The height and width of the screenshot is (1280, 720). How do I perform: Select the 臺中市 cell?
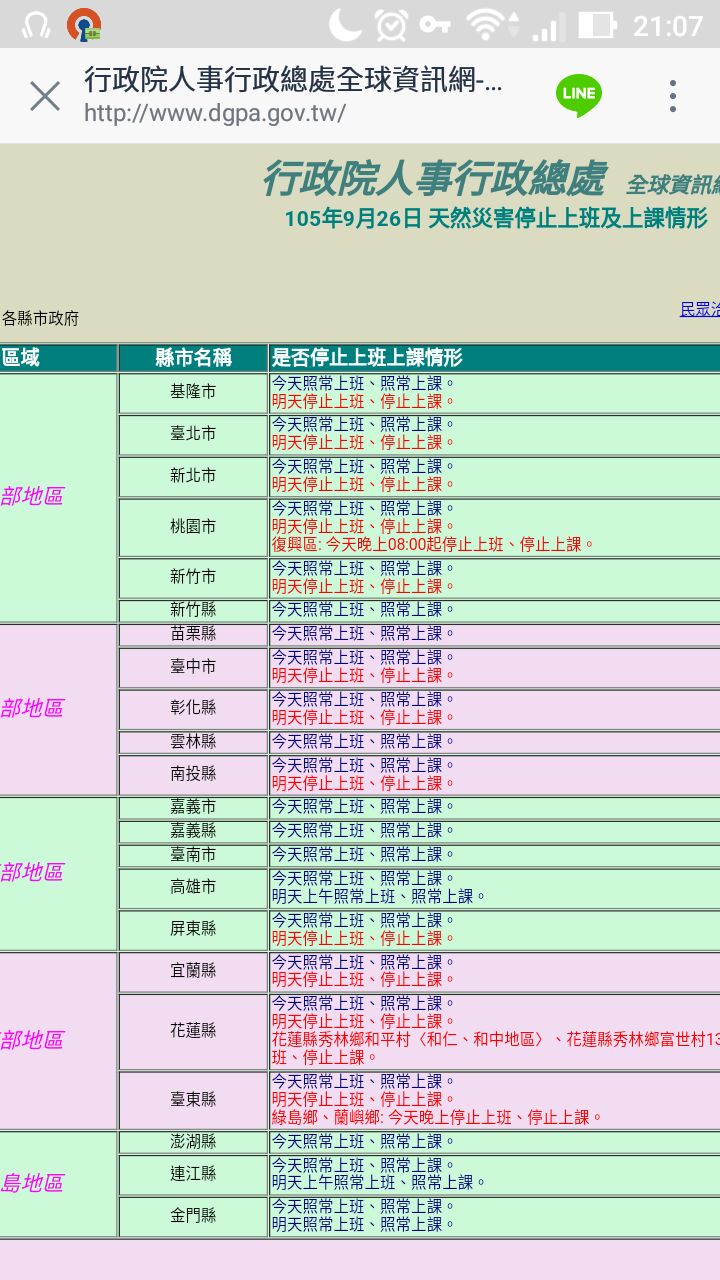coord(193,667)
